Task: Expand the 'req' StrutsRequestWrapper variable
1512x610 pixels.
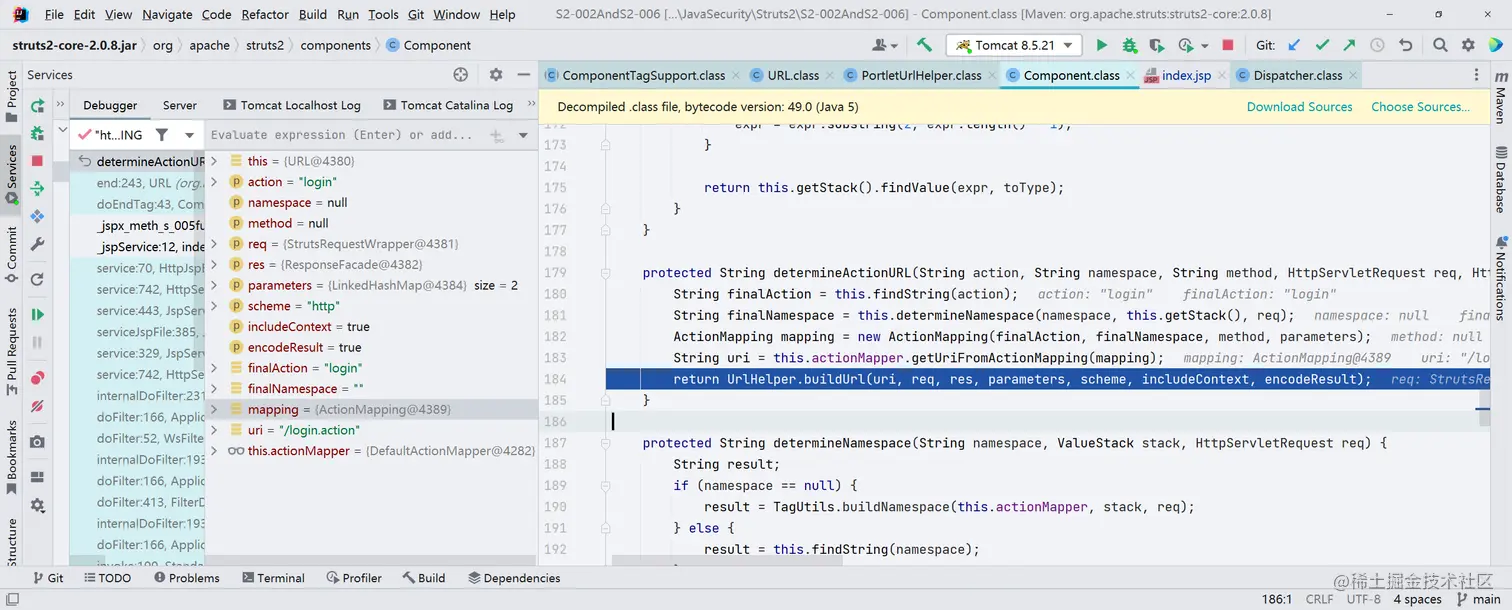Action: [214, 244]
